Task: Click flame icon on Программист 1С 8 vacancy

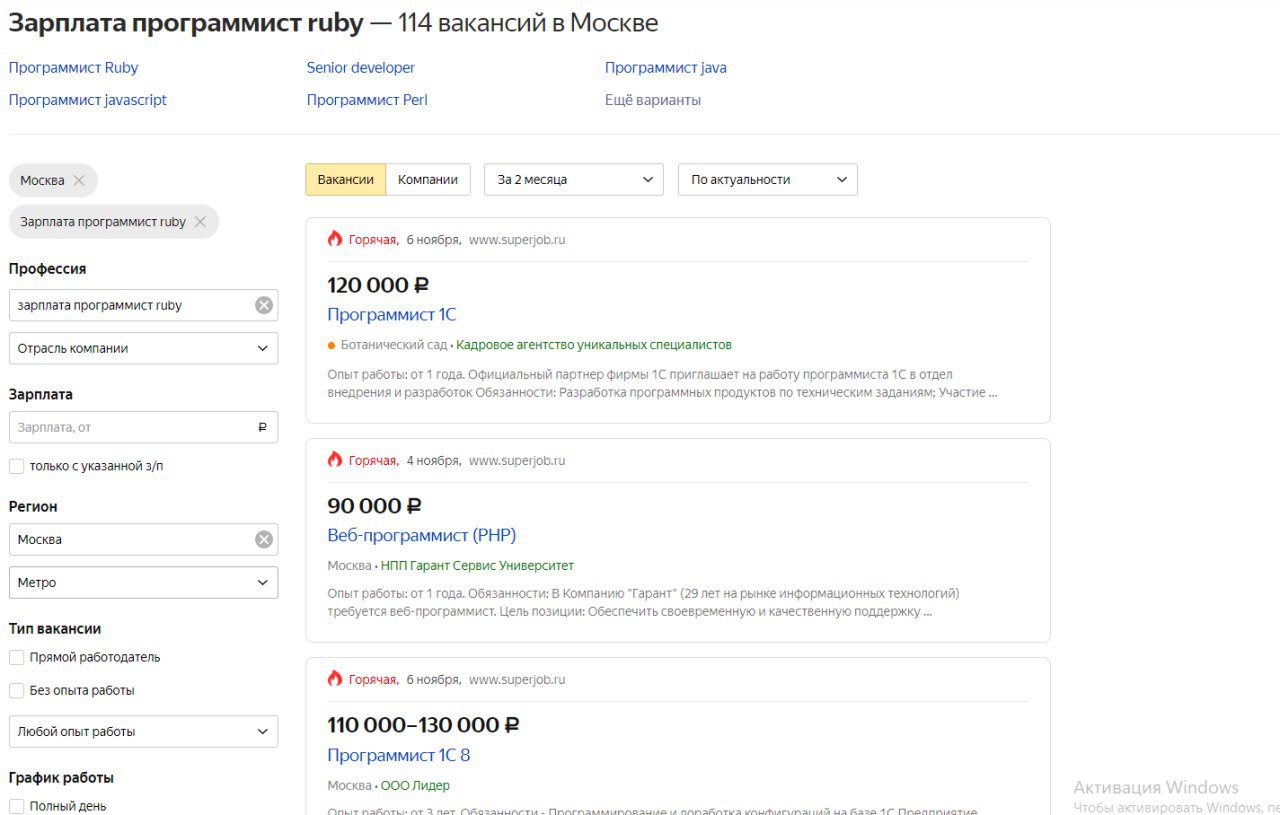Action: tap(335, 679)
